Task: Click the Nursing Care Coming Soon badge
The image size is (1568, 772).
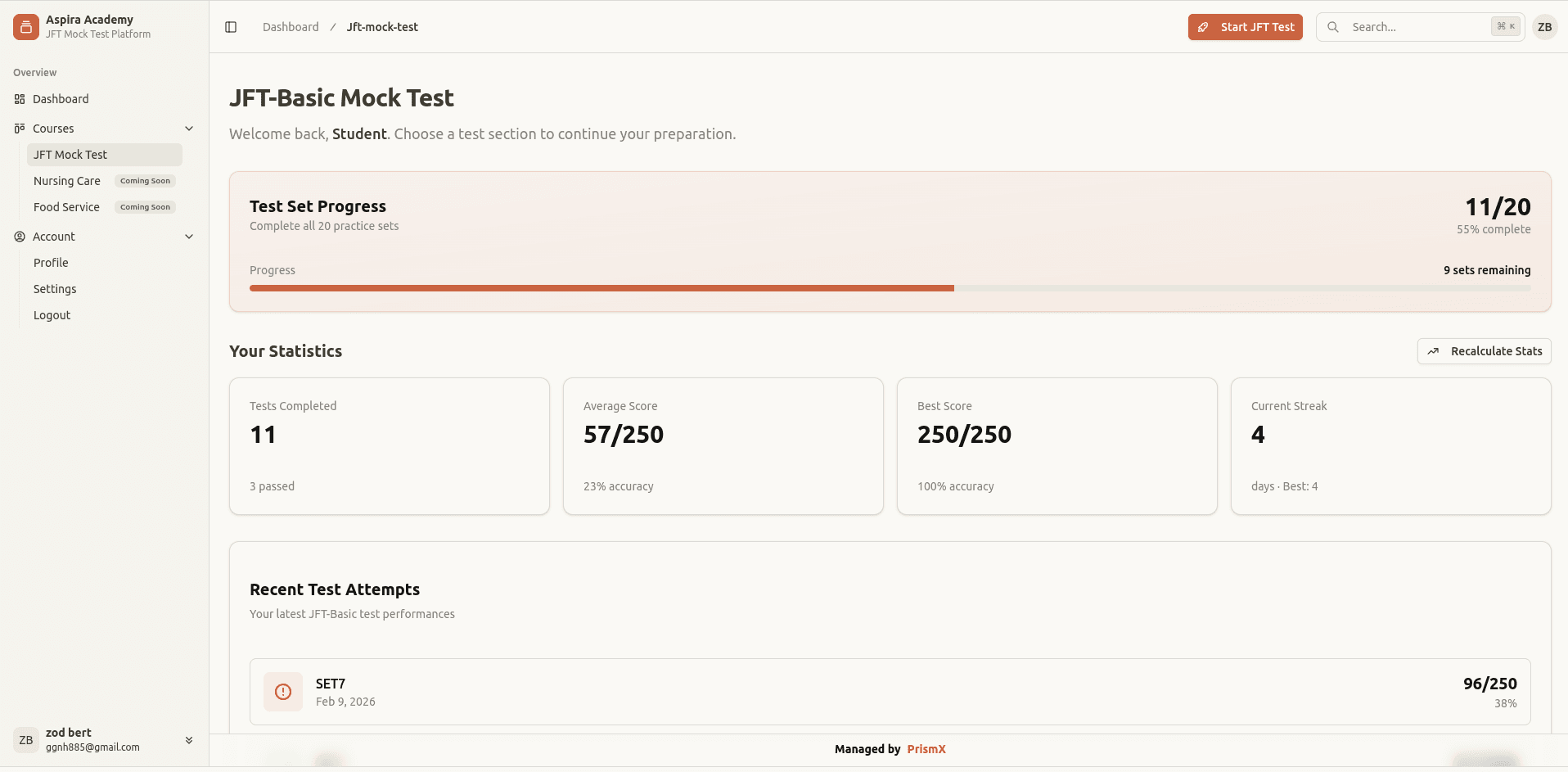Action: [x=145, y=181]
